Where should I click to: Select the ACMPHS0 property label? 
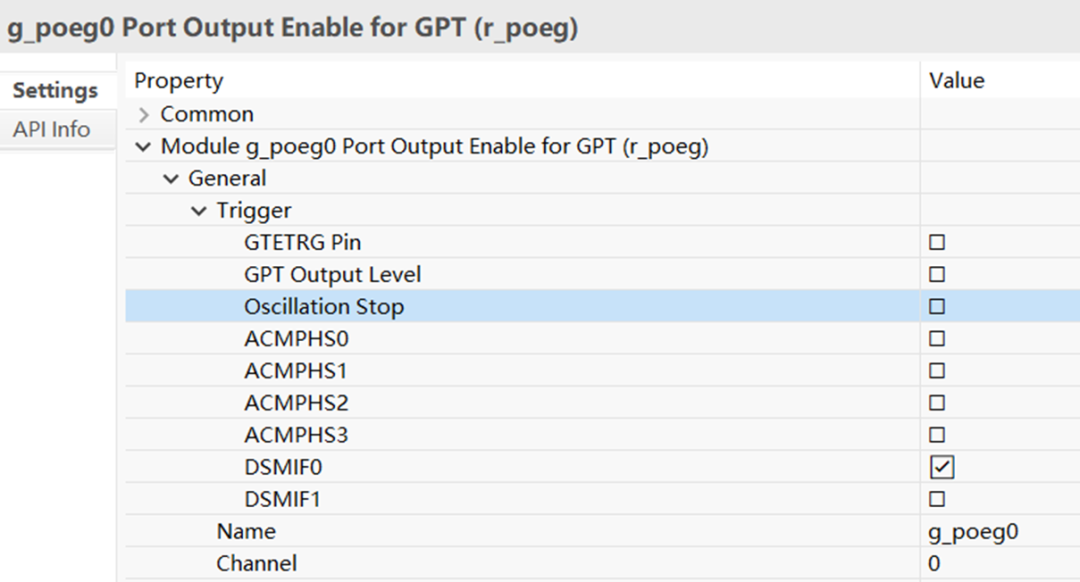(x=296, y=339)
